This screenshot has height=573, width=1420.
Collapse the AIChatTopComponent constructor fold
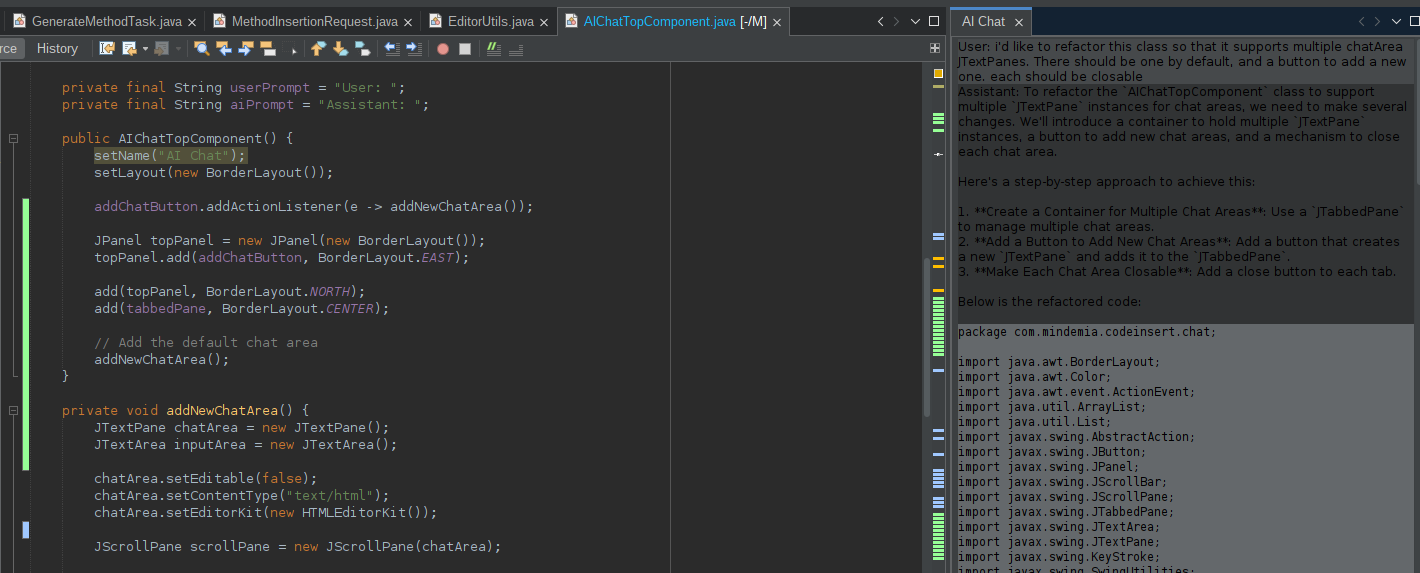(14, 139)
